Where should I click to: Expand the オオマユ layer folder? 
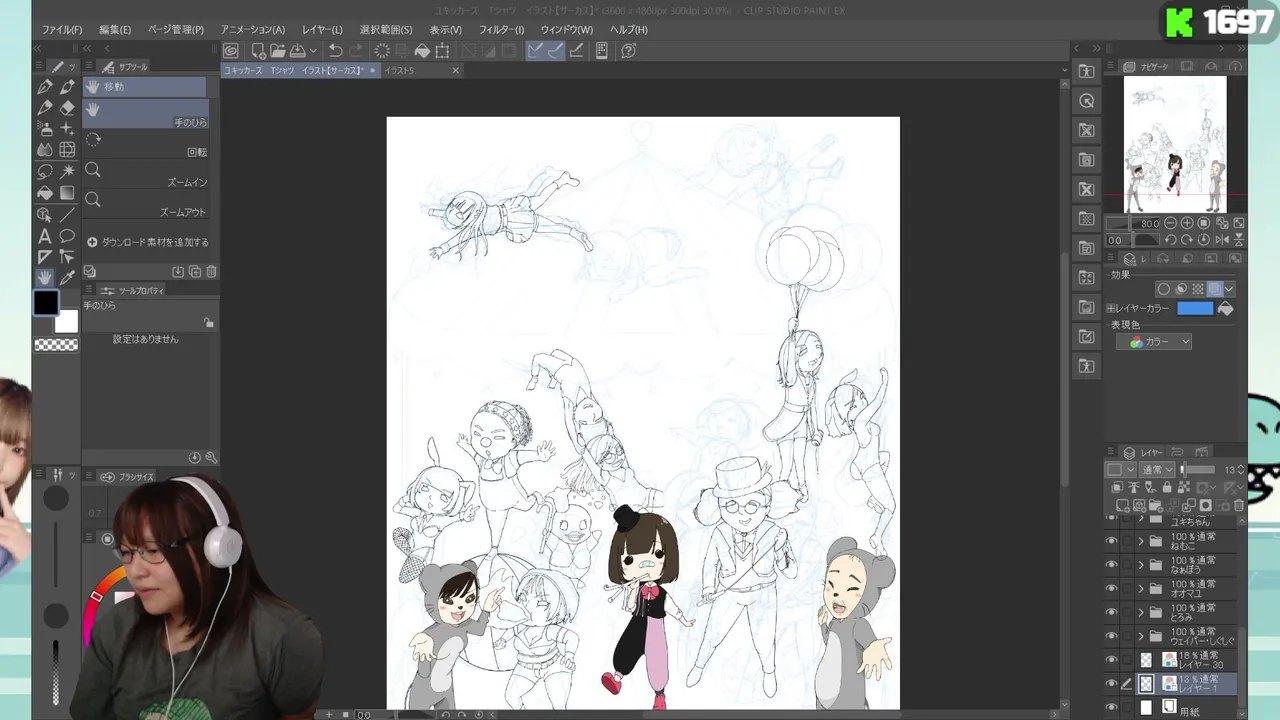(1141, 589)
